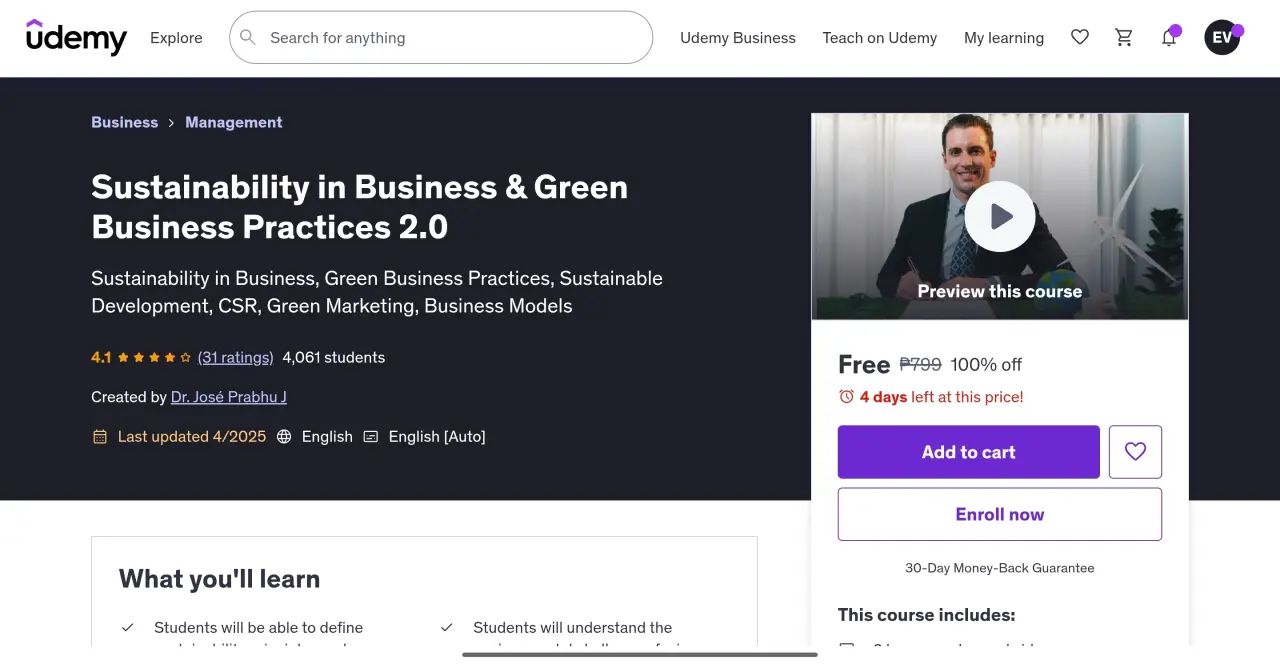Image resolution: width=1280 pixels, height=664 pixels.
Task: Click the Preview this course label
Action: coord(1000,292)
